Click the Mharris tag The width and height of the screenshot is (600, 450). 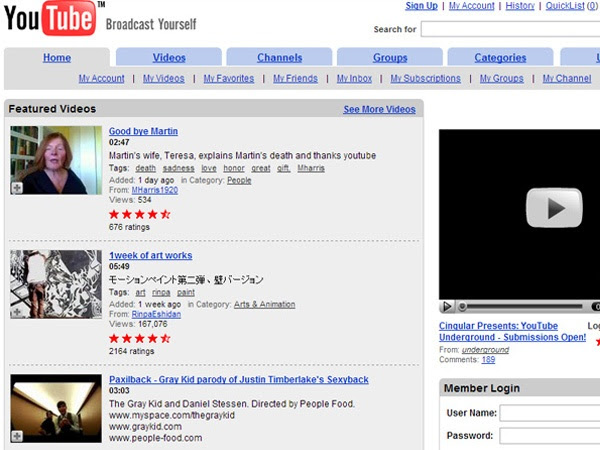tap(311, 168)
